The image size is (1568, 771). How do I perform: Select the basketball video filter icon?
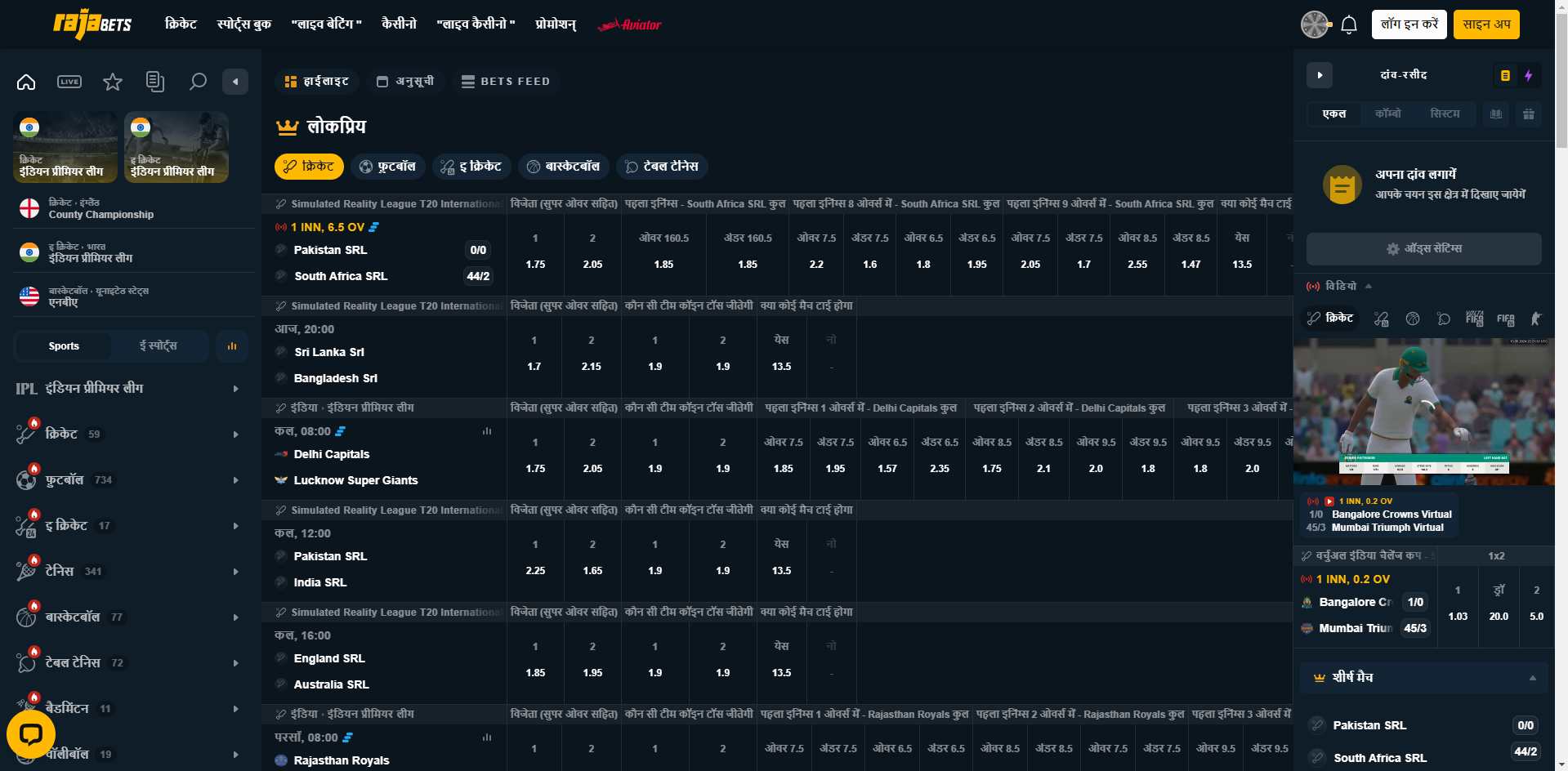pyautogui.click(x=1413, y=319)
